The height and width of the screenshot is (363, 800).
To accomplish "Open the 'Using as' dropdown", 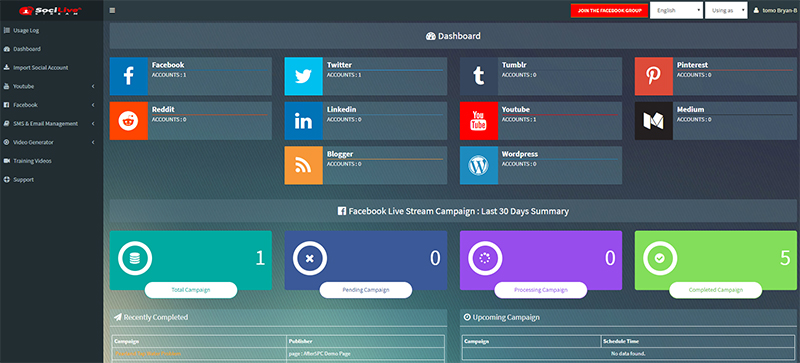I will [x=726, y=10].
